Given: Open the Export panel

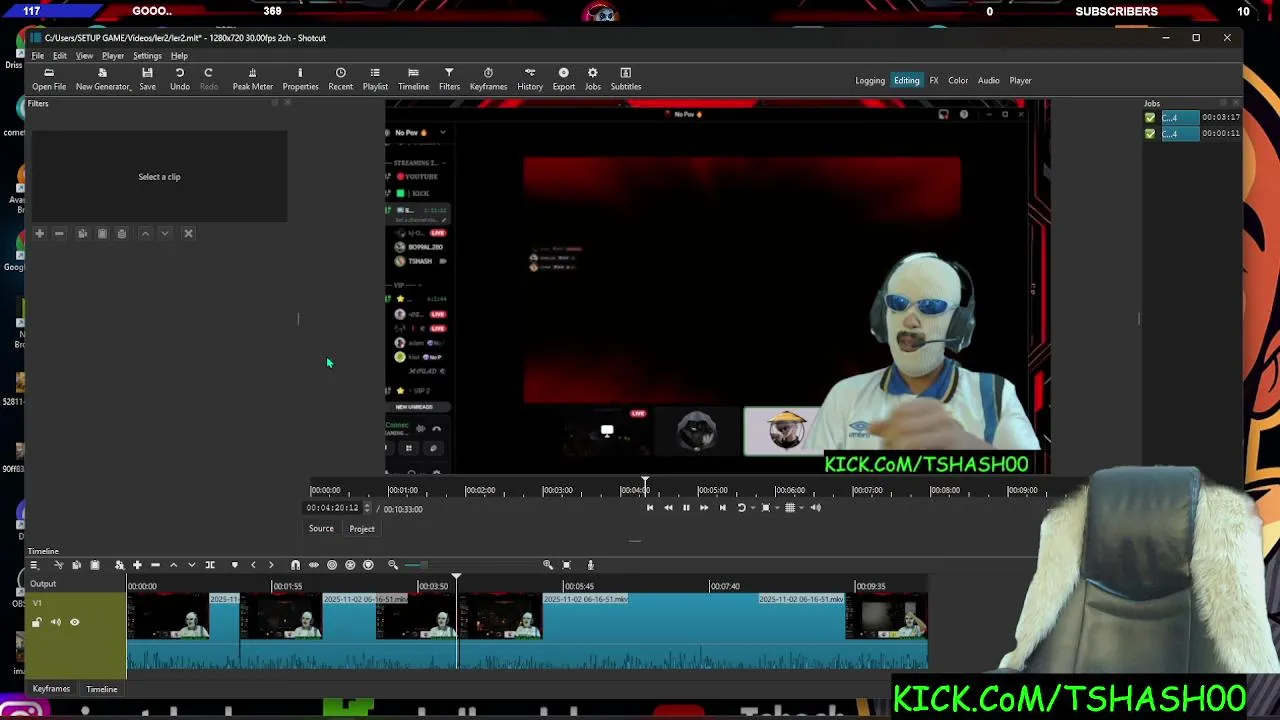Looking at the screenshot, I should pos(564,79).
